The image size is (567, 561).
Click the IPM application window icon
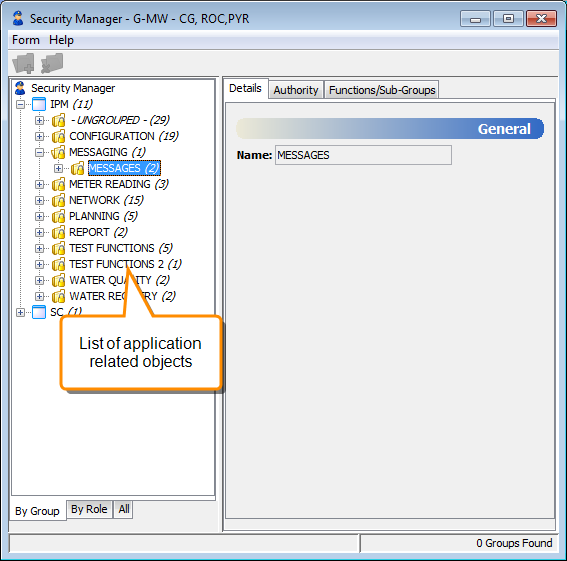coord(39,104)
